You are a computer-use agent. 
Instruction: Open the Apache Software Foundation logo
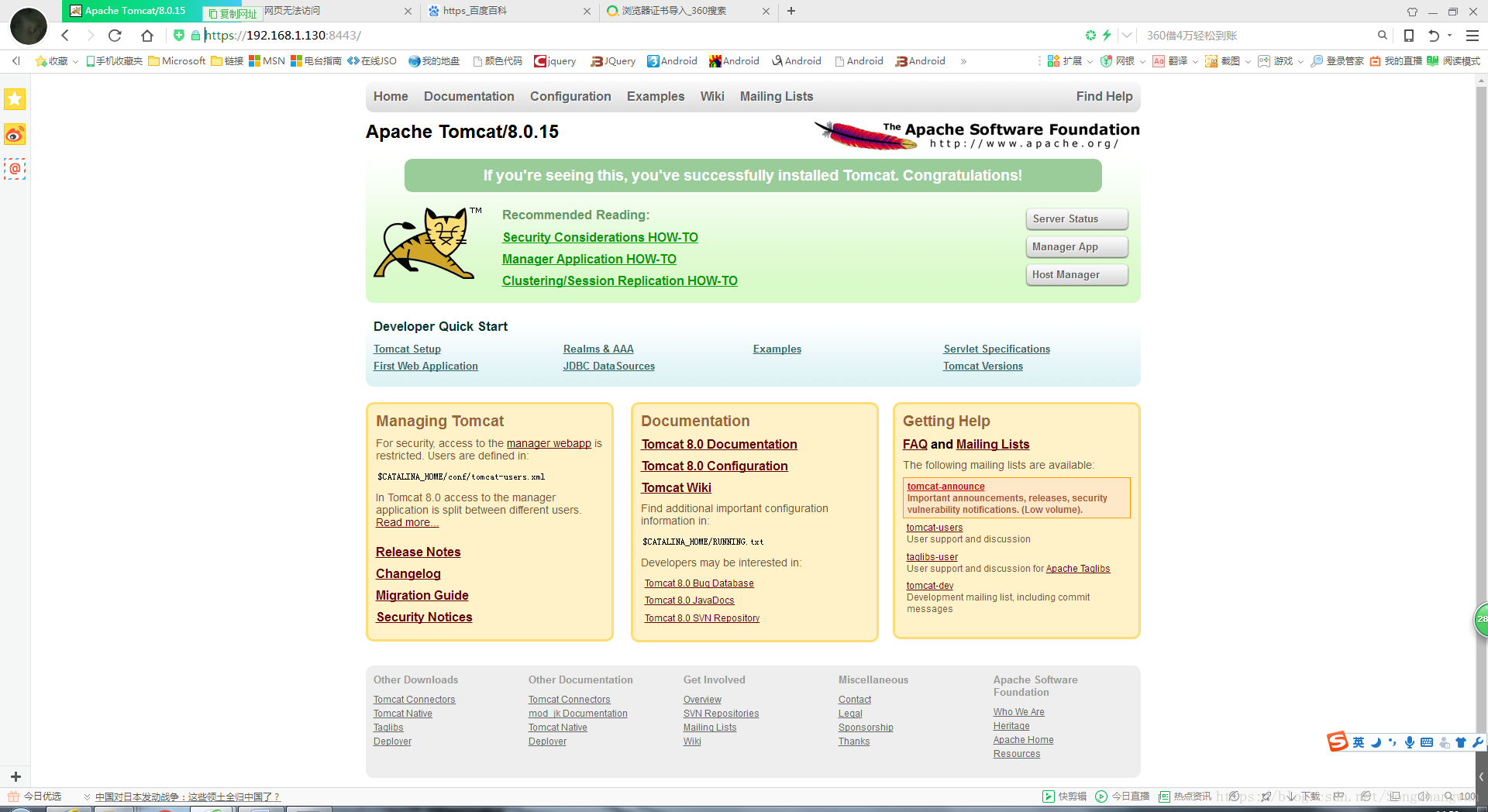click(x=976, y=135)
